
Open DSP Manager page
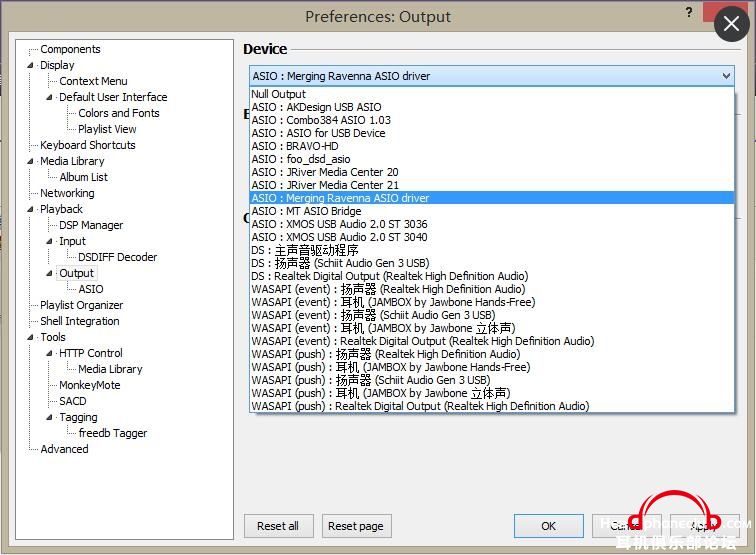coord(91,225)
